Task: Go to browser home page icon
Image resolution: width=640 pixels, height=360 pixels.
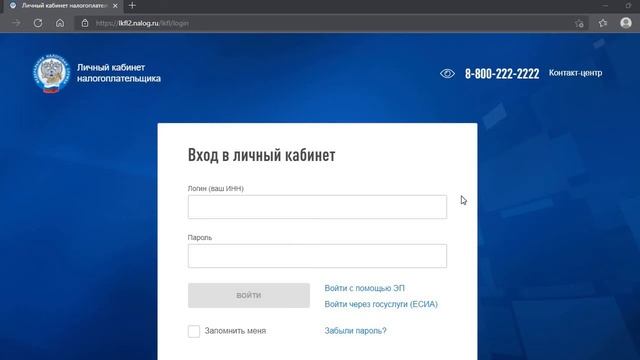Action: tap(60, 23)
